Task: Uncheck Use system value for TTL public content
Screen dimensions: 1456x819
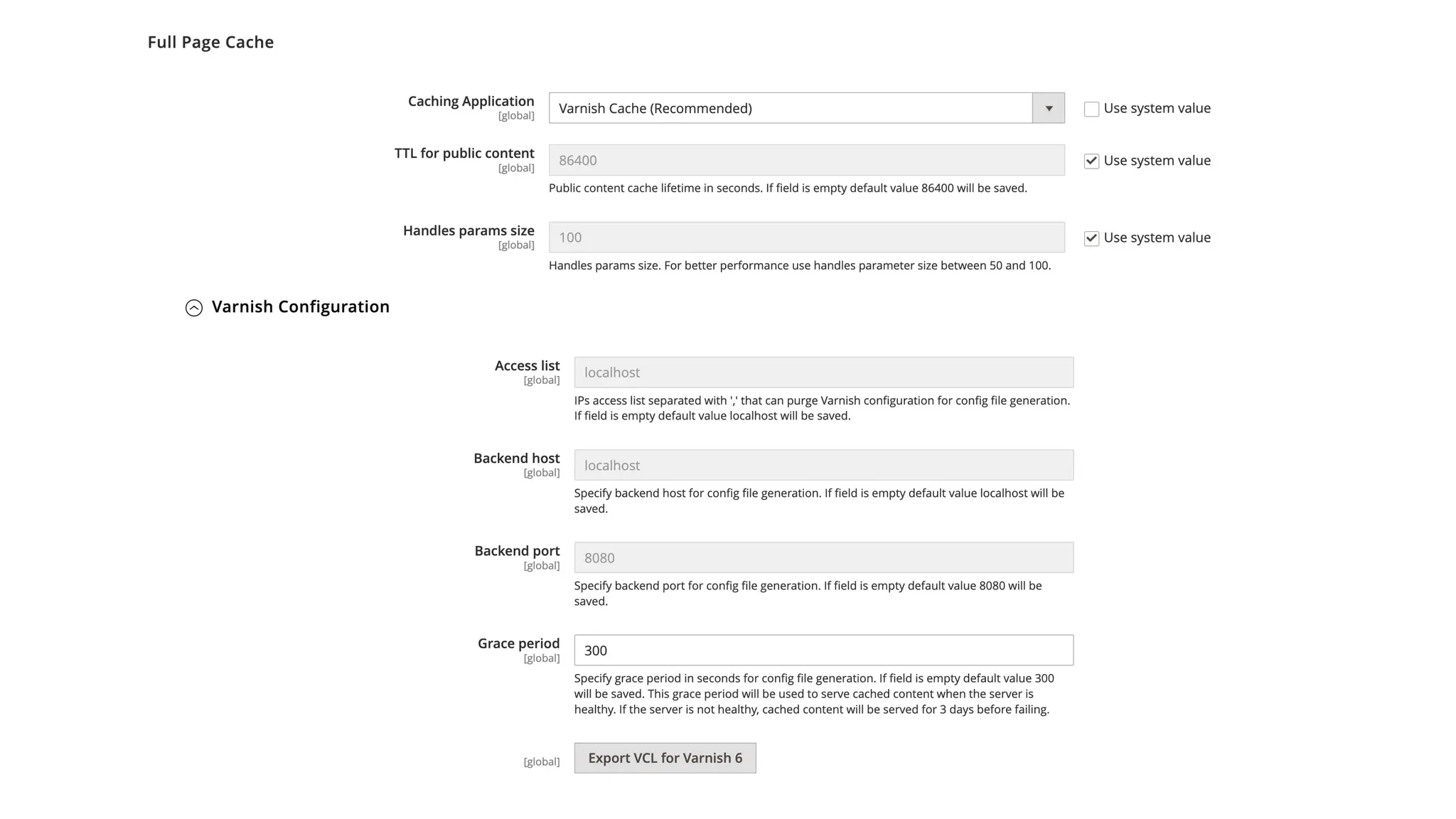Action: pyautogui.click(x=1091, y=161)
